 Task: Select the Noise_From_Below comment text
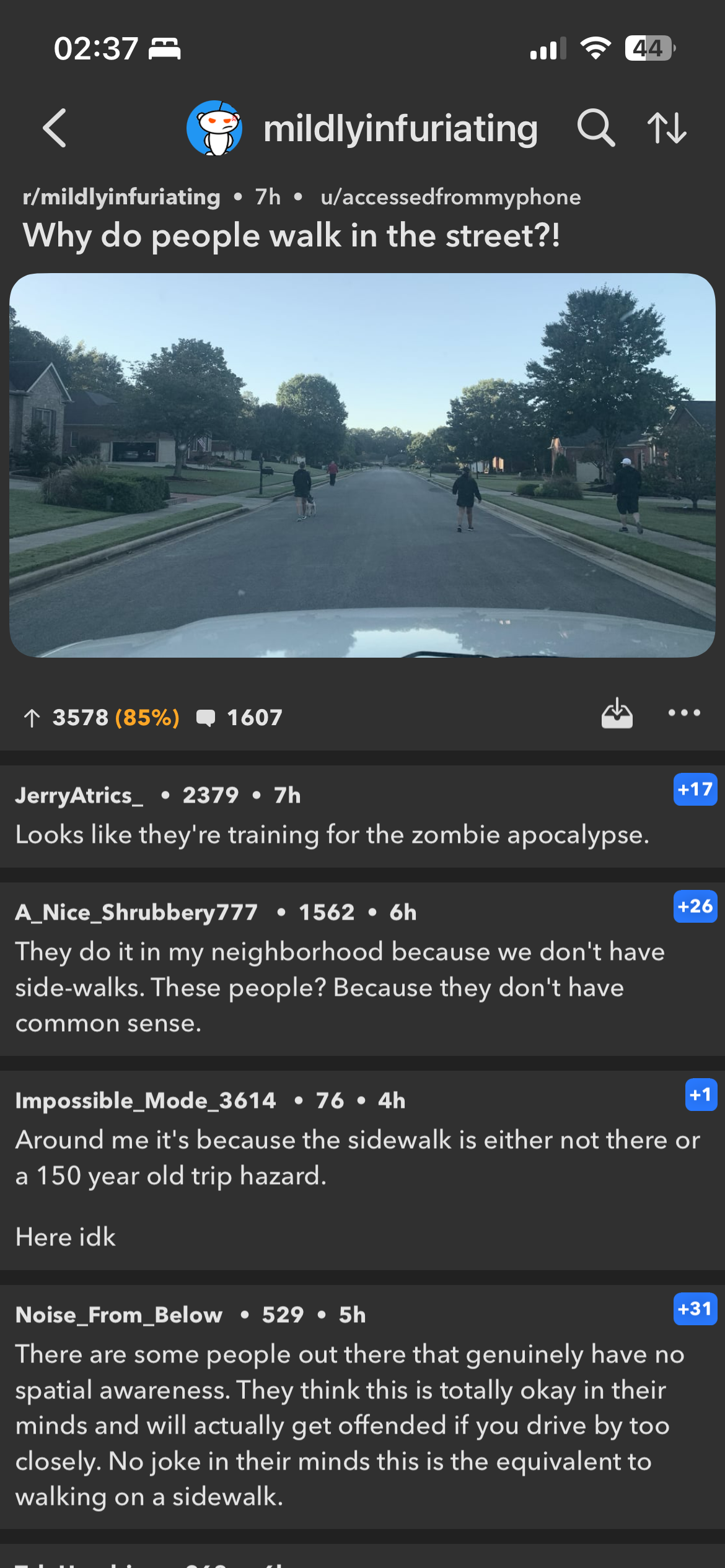[349, 1426]
